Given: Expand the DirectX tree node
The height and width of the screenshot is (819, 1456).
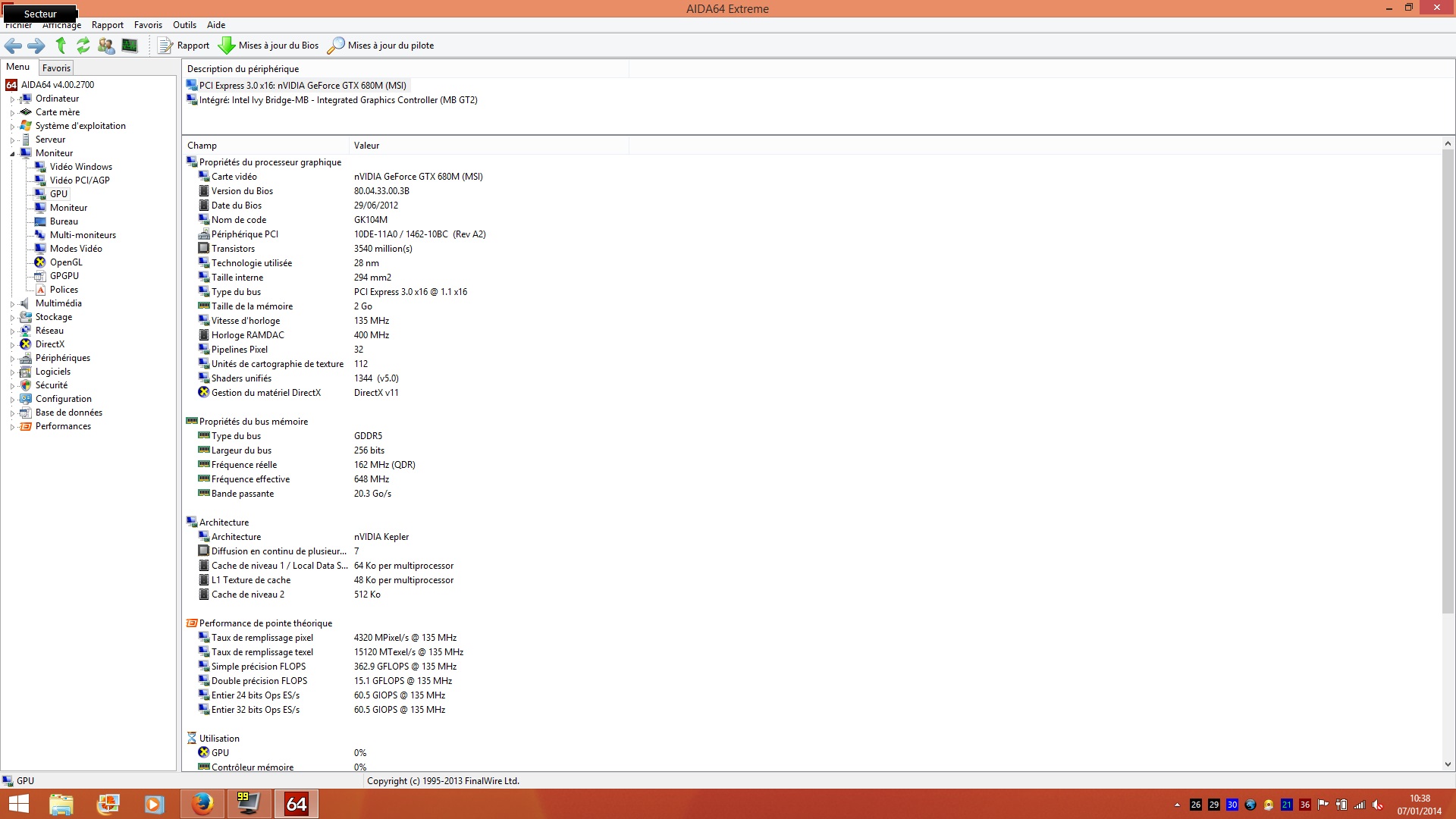Looking at the screenshot, I should click(12, 345).
